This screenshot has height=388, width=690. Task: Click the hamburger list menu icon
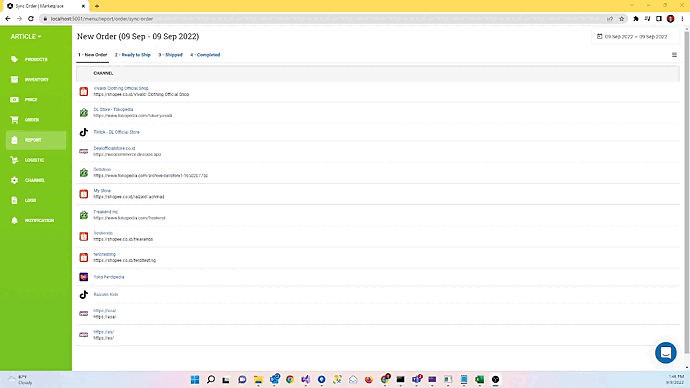pyautogui.click(x=674, y=55)
